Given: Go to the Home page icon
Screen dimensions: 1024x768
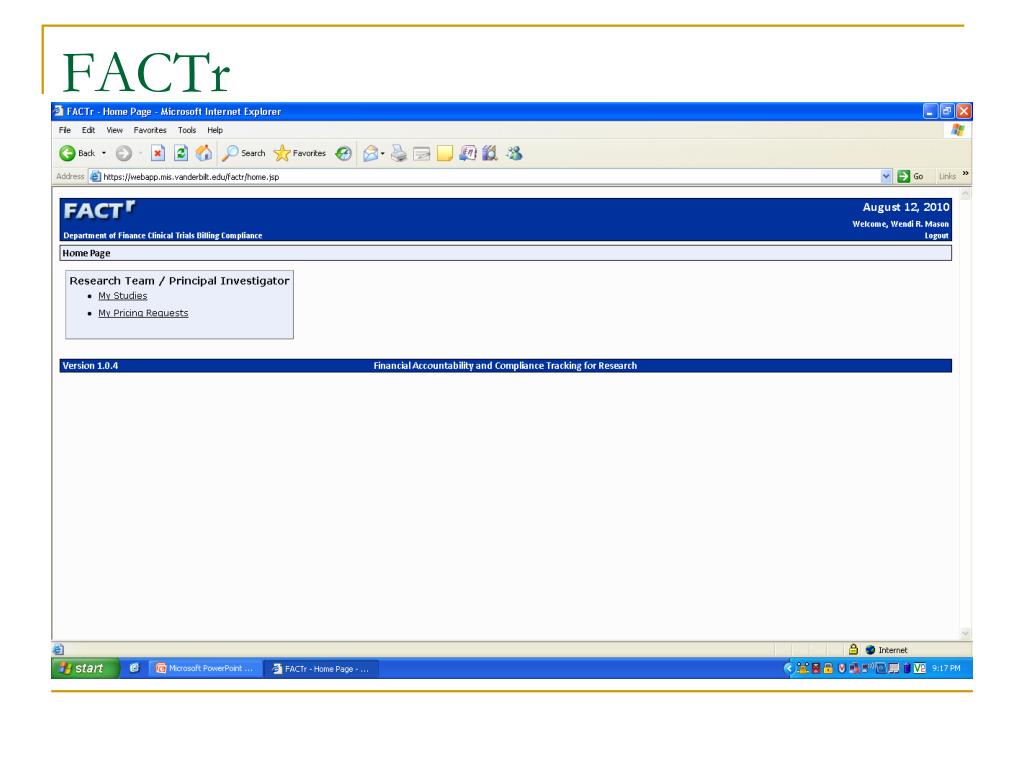Looking at the screenshot, I should [204, 153].
